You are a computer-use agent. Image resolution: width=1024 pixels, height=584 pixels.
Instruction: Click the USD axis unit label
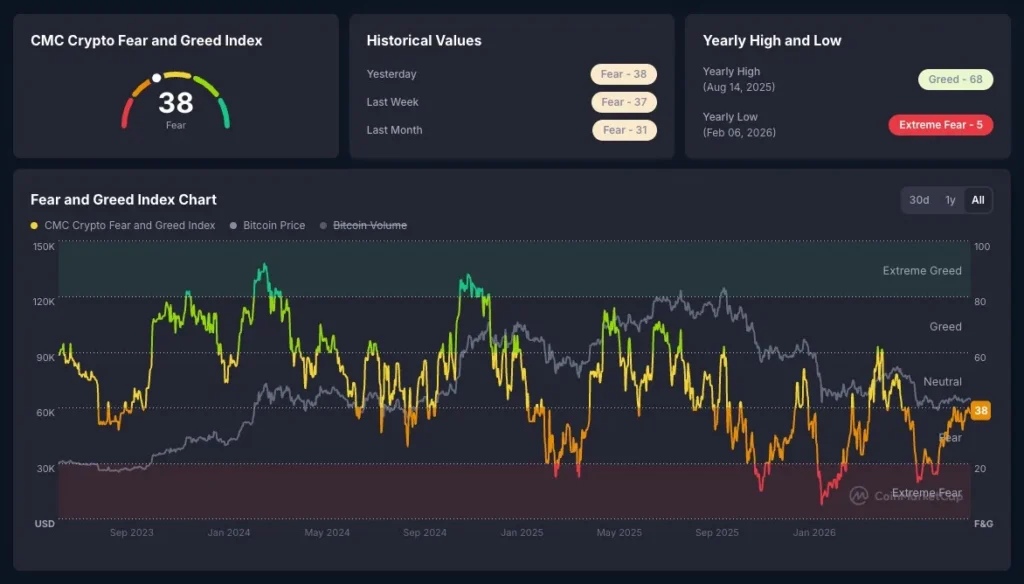44,523
